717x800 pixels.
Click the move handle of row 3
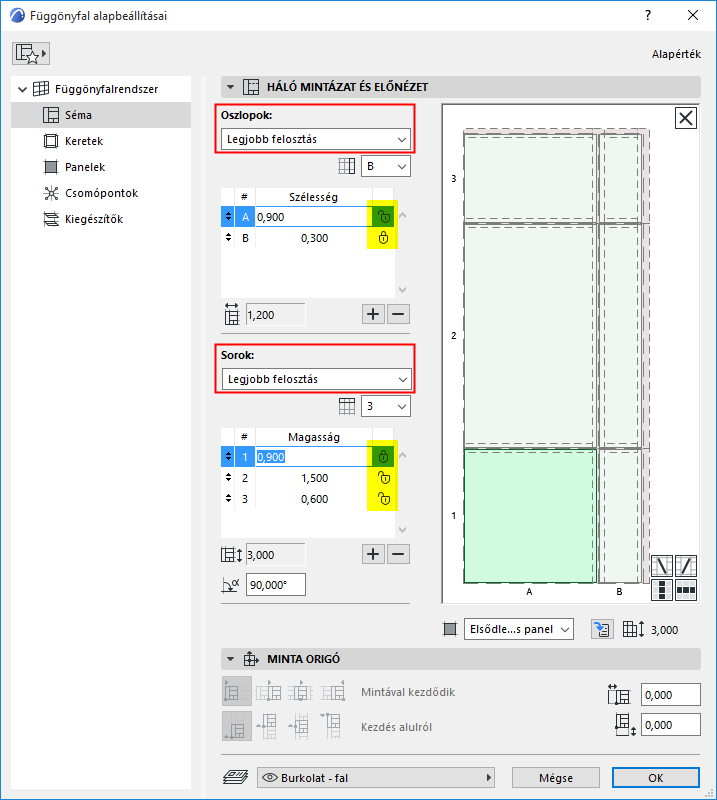click(228, 499)
